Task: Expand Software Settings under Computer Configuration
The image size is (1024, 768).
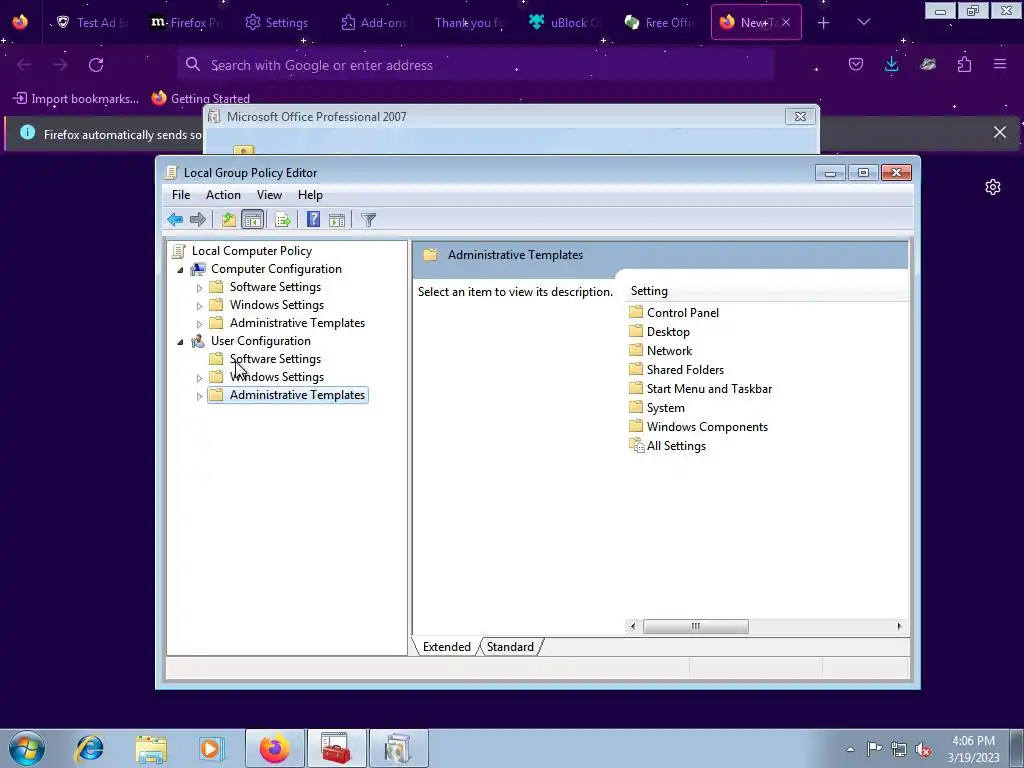Action: (x=199, y=287)
